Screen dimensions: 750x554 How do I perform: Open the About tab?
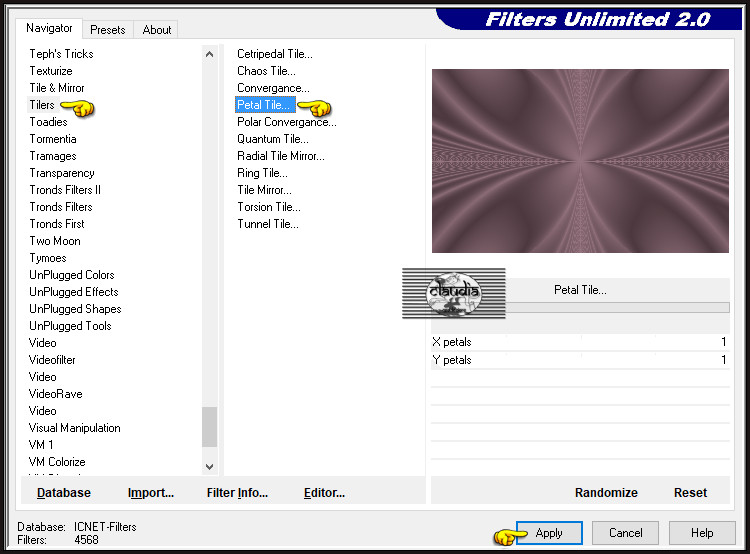156,30
